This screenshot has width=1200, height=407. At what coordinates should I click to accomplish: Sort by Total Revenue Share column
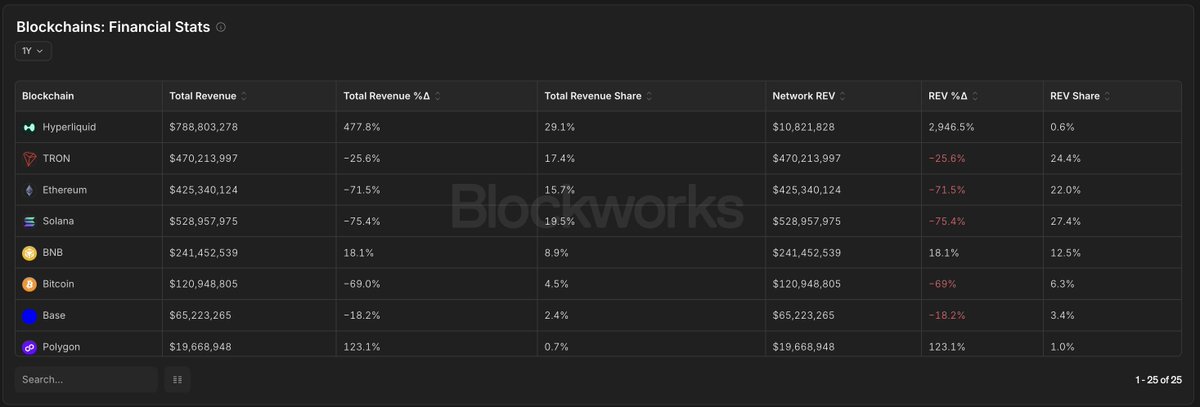click(x=651, y=96)
